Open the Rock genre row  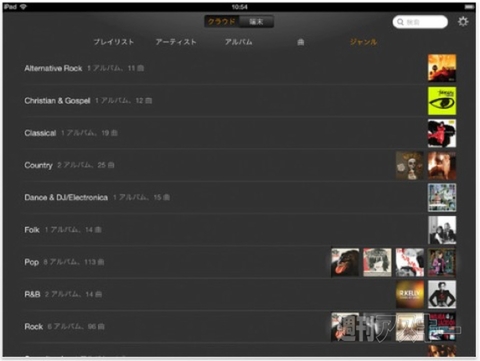point(240,327)
